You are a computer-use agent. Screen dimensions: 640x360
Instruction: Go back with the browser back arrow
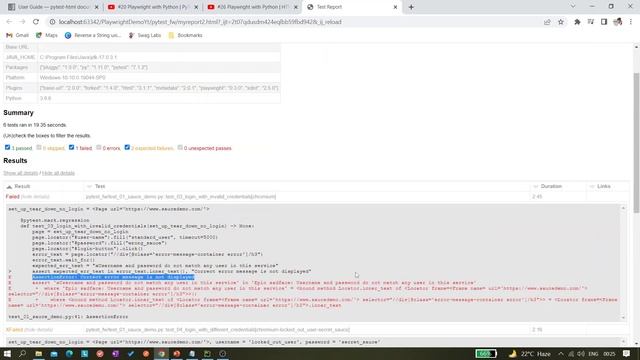(9, 22)
